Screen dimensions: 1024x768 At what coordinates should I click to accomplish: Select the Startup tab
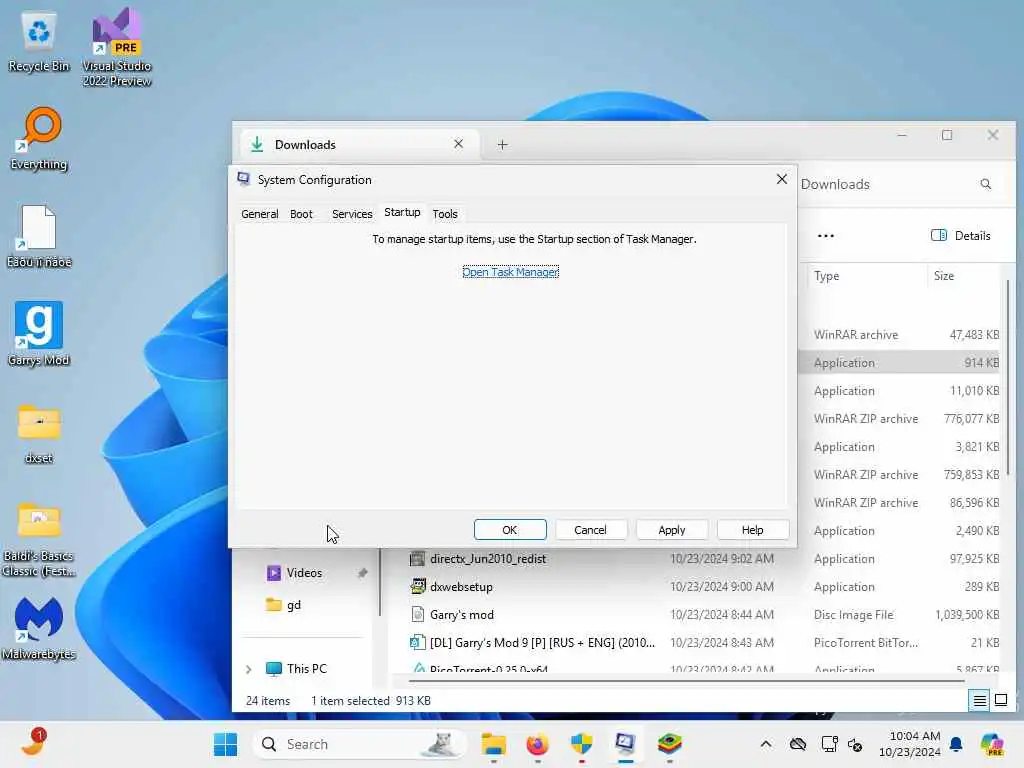point(402,212)
